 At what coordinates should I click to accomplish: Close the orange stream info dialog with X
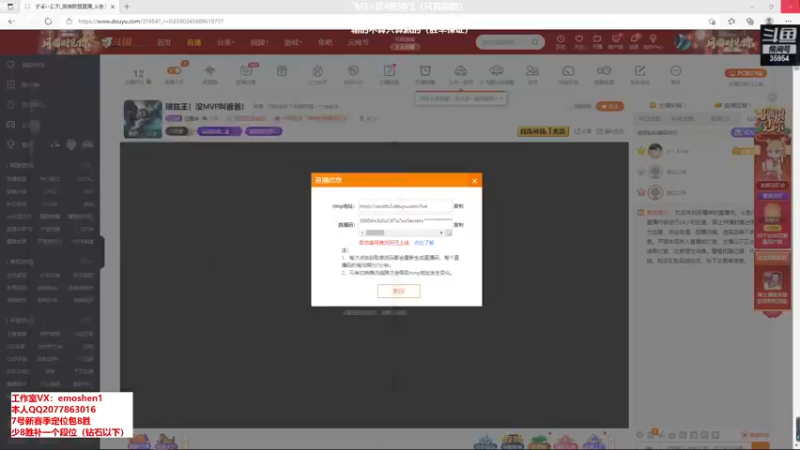tap(474, 181)
